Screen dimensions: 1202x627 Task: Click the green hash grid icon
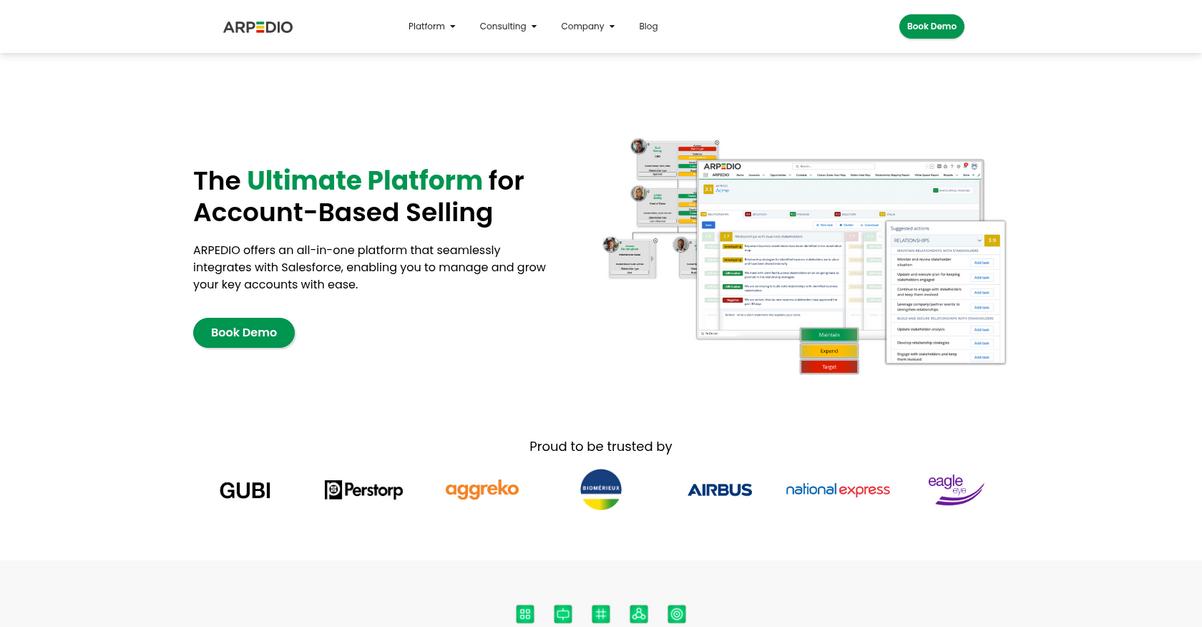click(601, 614)
